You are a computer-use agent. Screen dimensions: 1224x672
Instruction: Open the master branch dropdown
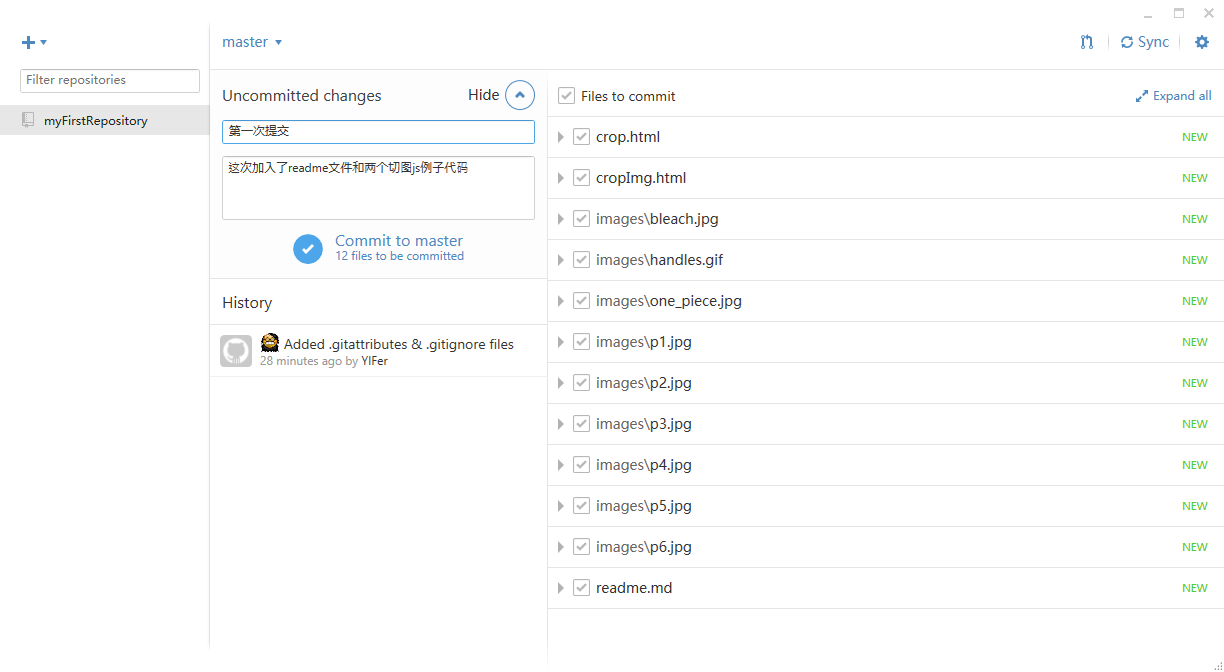[252, 42]
